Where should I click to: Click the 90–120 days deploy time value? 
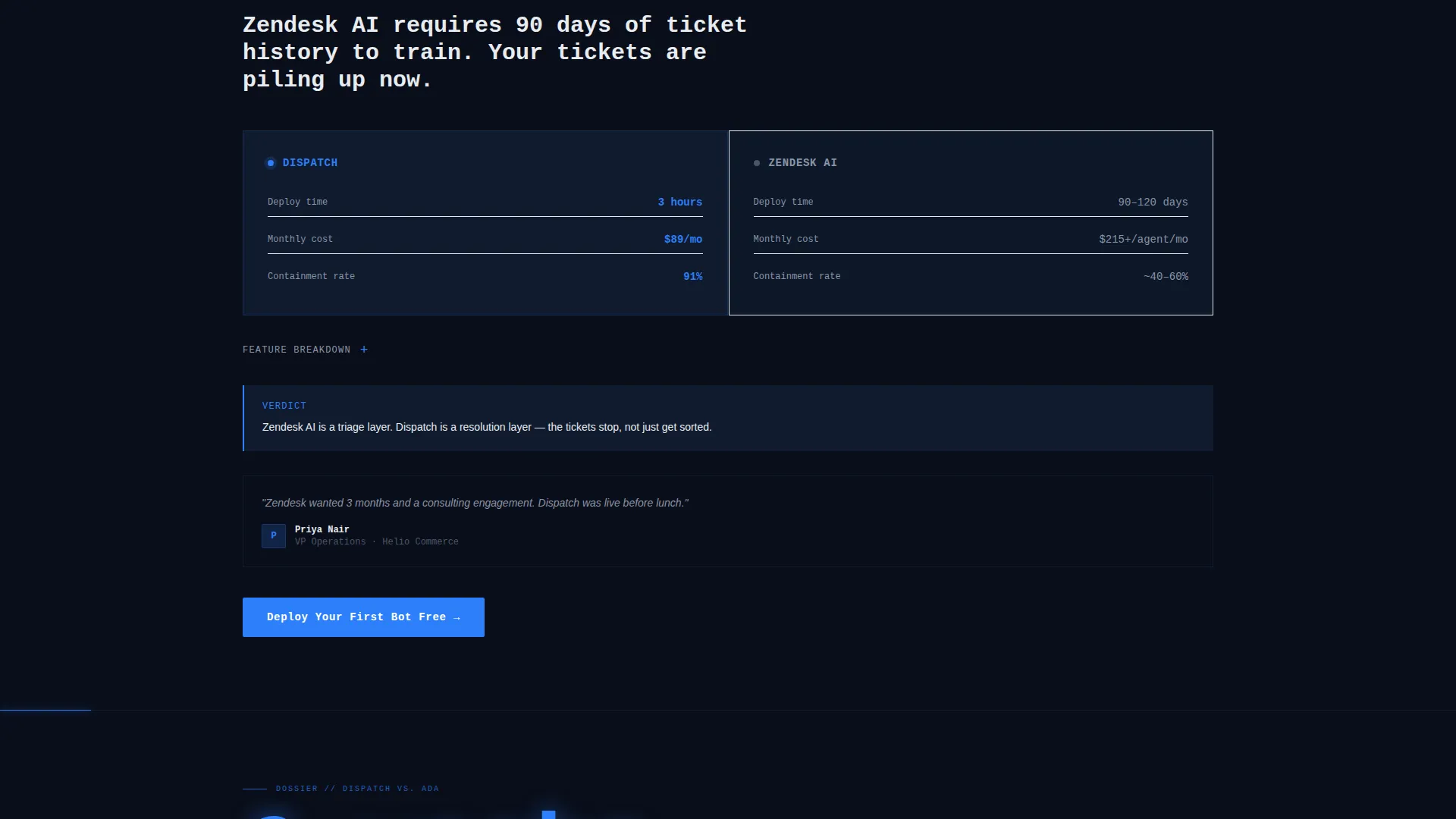point(1153,202)
